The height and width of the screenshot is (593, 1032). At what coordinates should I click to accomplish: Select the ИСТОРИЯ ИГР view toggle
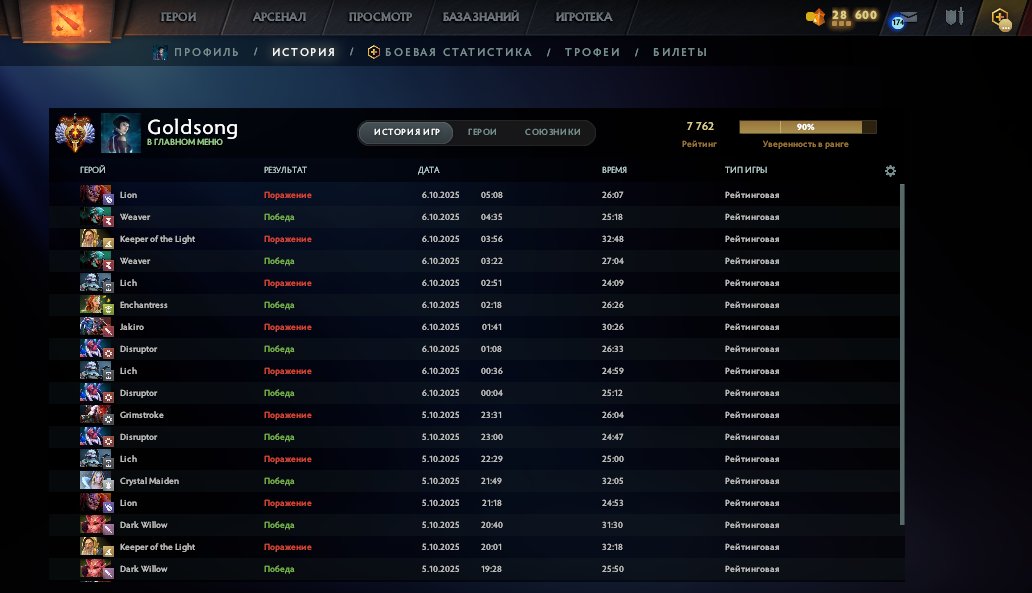pos(406,132)
